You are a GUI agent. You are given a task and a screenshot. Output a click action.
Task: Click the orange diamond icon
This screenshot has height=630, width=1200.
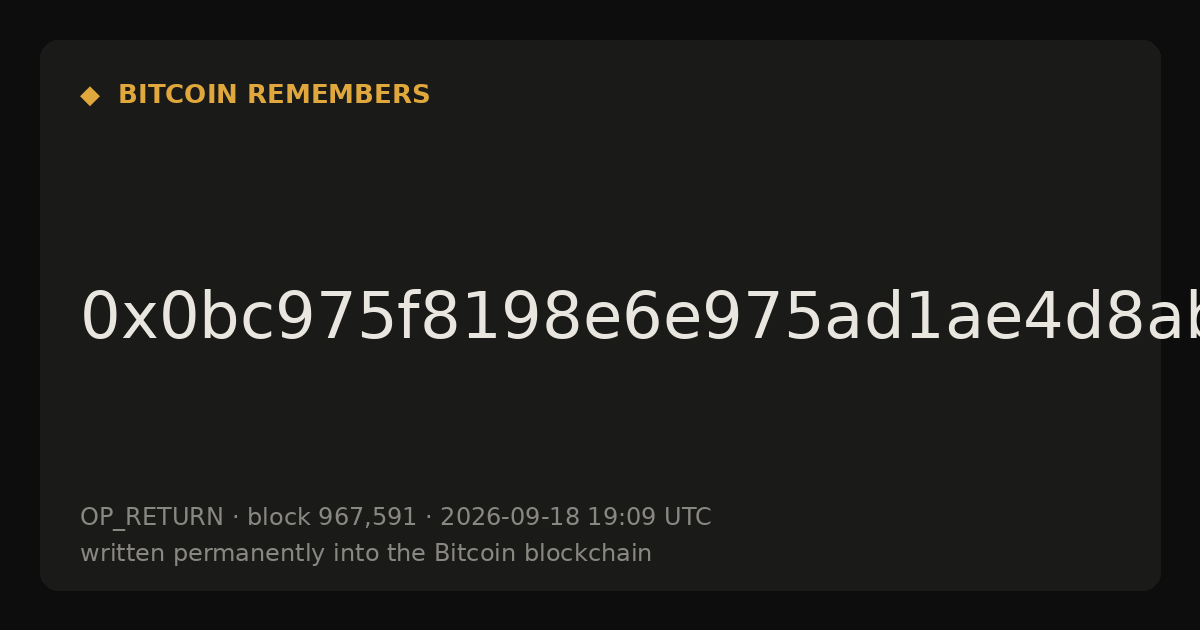tap(90, 96)
